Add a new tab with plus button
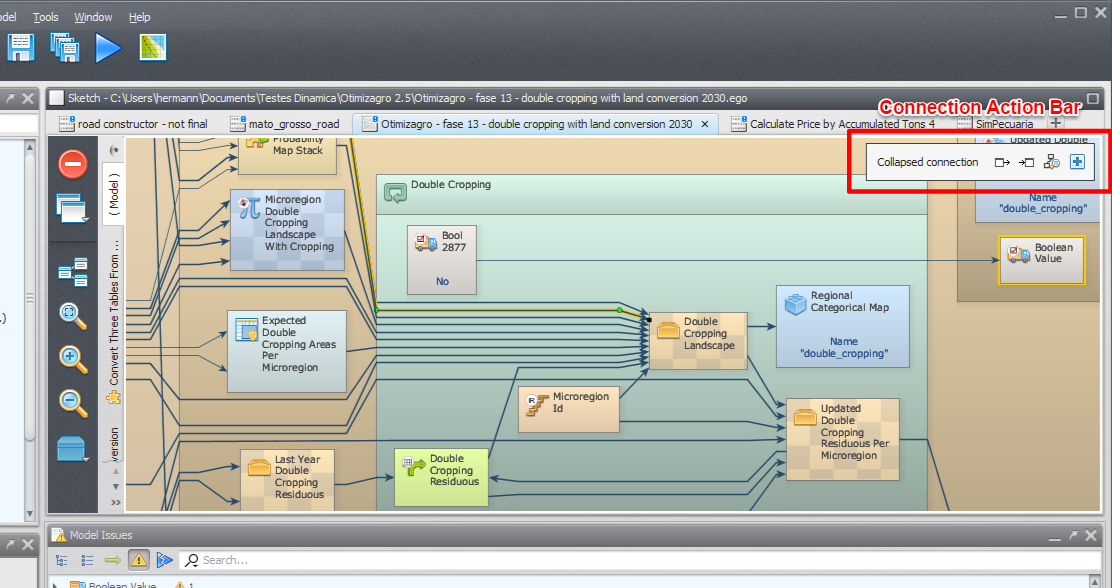Image resolution: width=1112 pixels, height=588 pixels. [x=1056, y=123]
